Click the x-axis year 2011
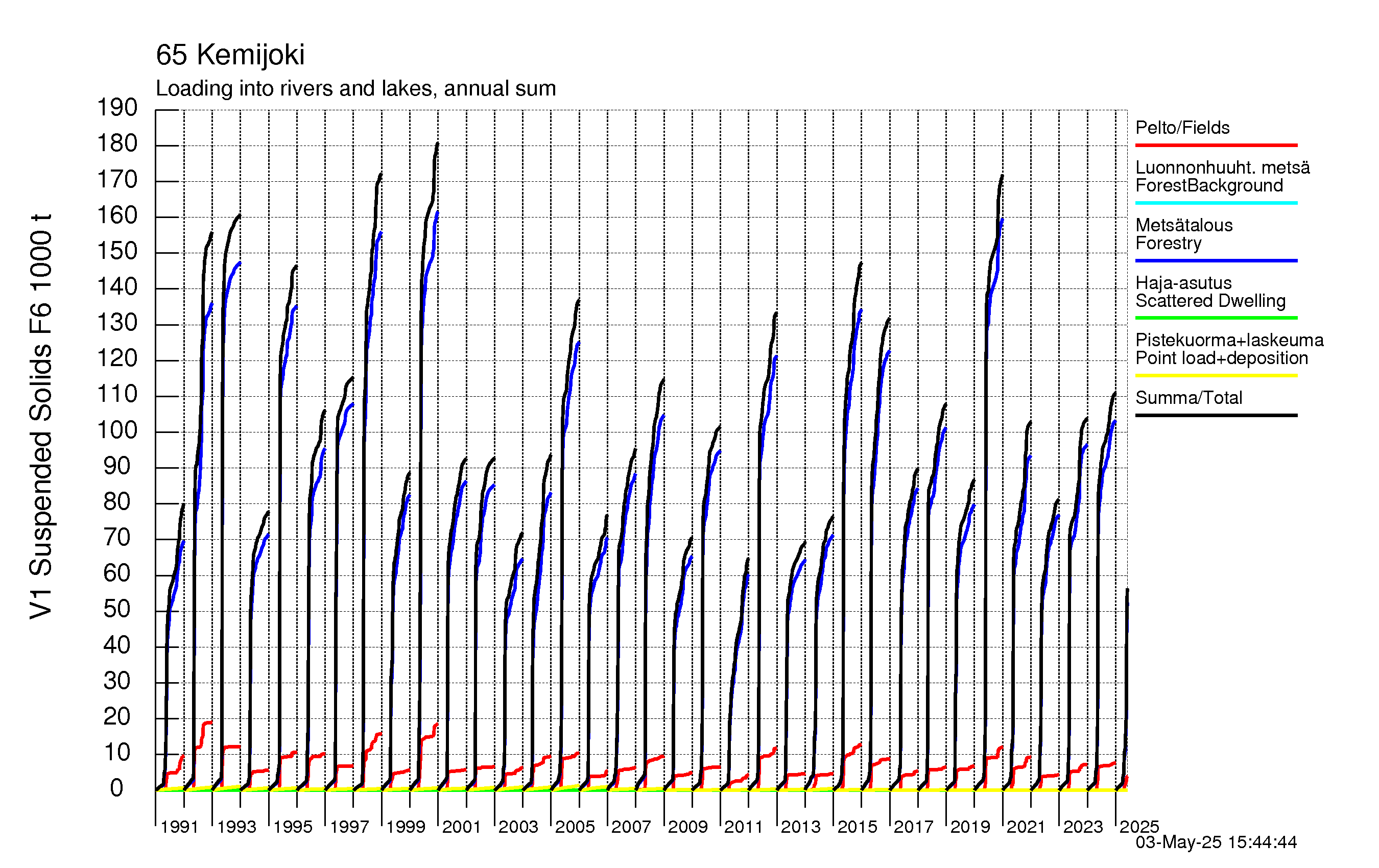1379x868 pixels. click(x=743, y=827)
